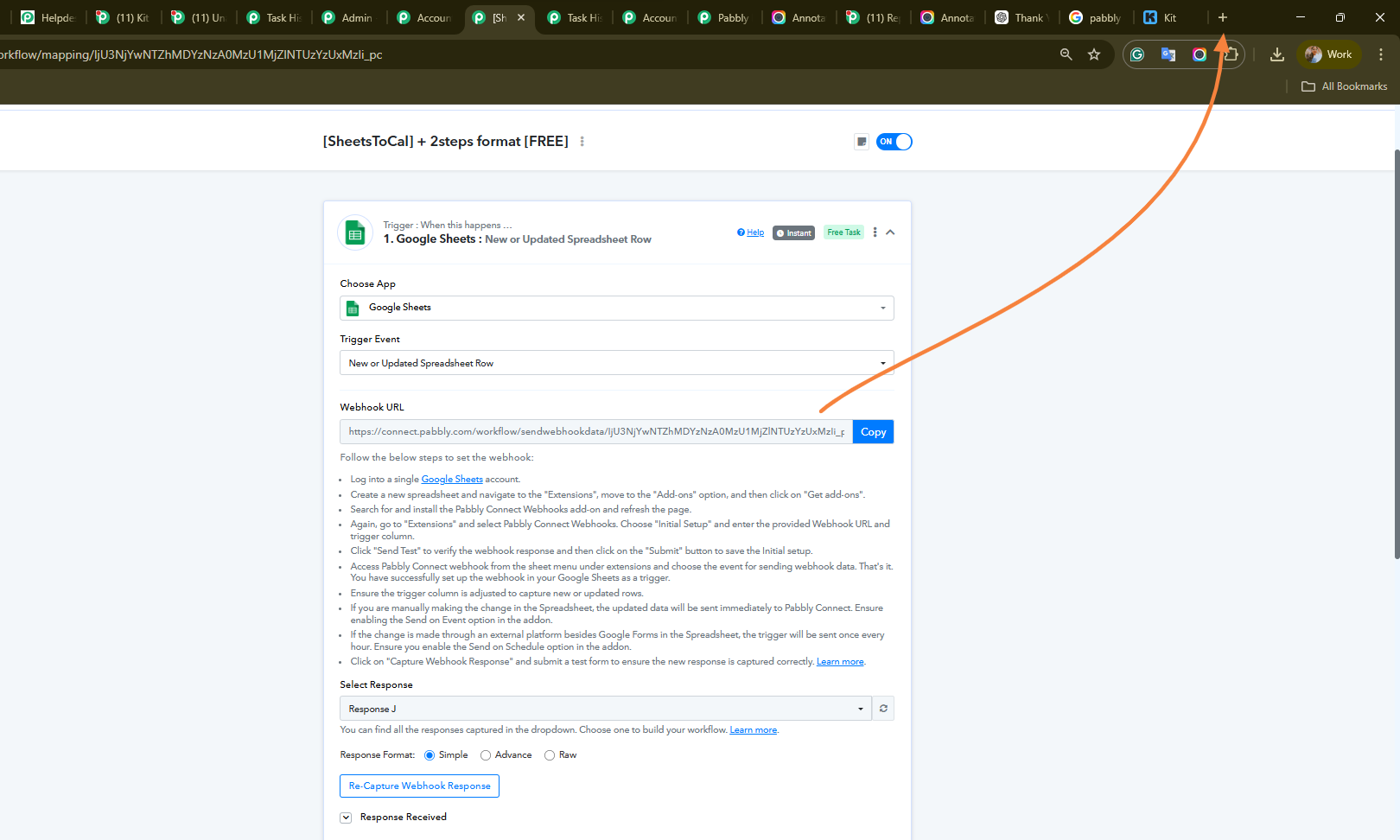
Task: Click the Grammarly extension icon
Action: pos(1137,54)
